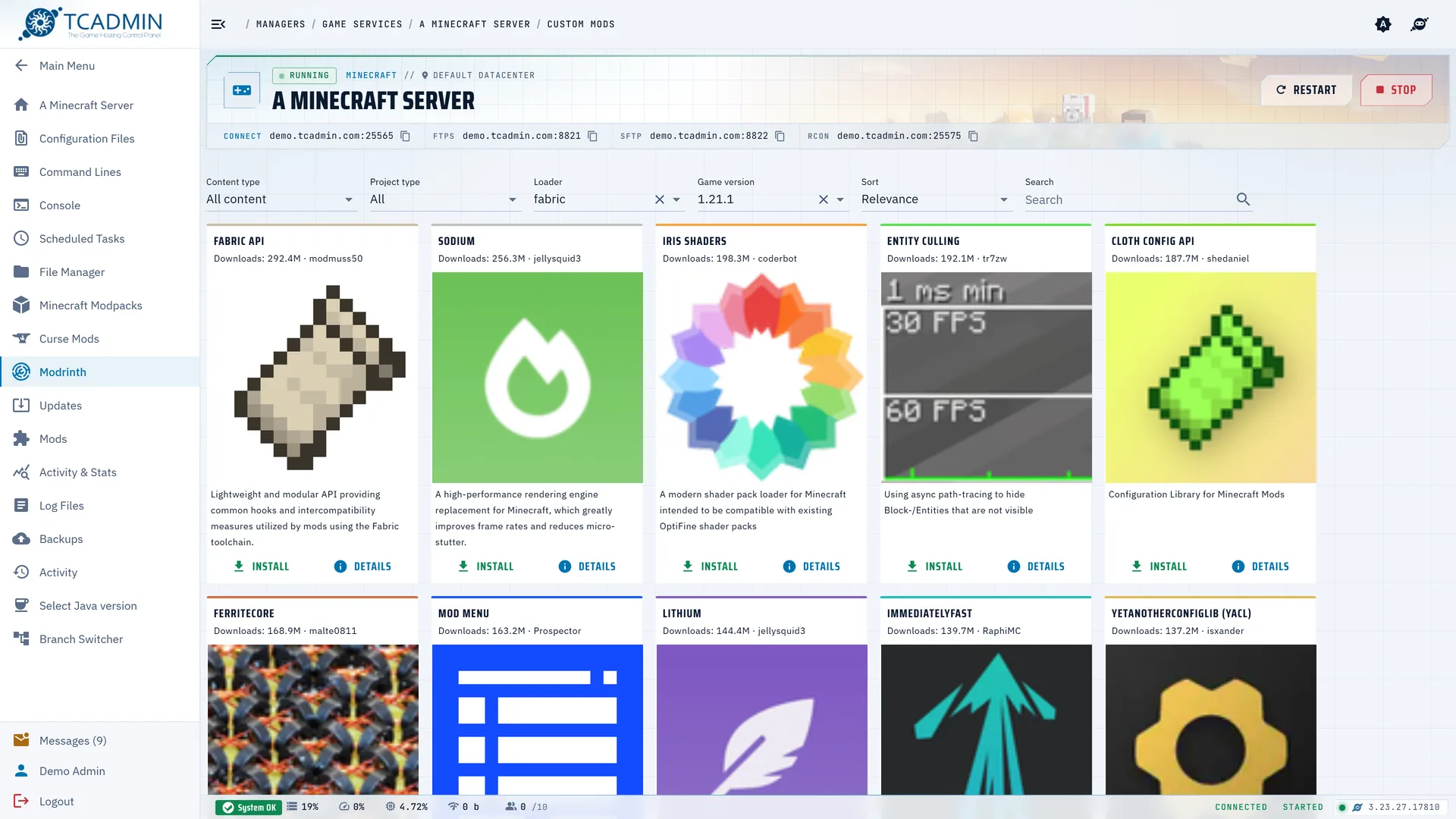
Task: Open Backups in the sidebar
Action: [x=99, y=539]
